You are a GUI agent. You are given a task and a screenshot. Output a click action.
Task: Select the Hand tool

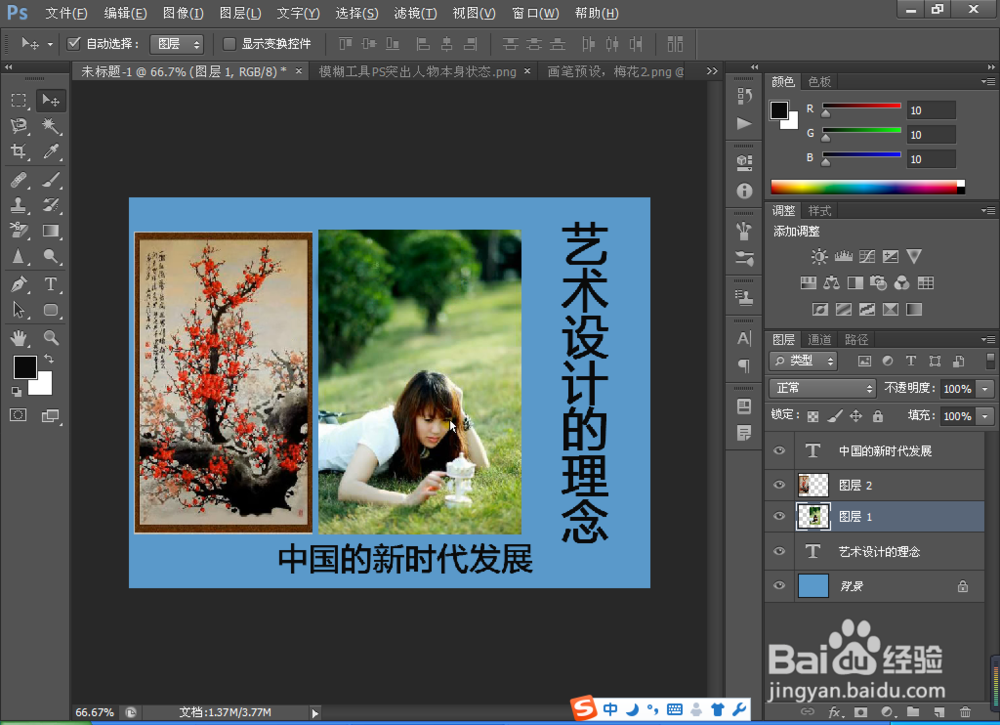click(18, 338)
